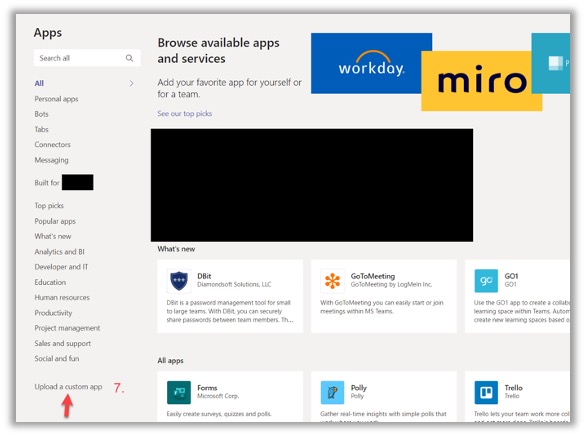Select Sales and support category
Image resolution: width=586 pixels, height=436 pixels.
[62, 343]
